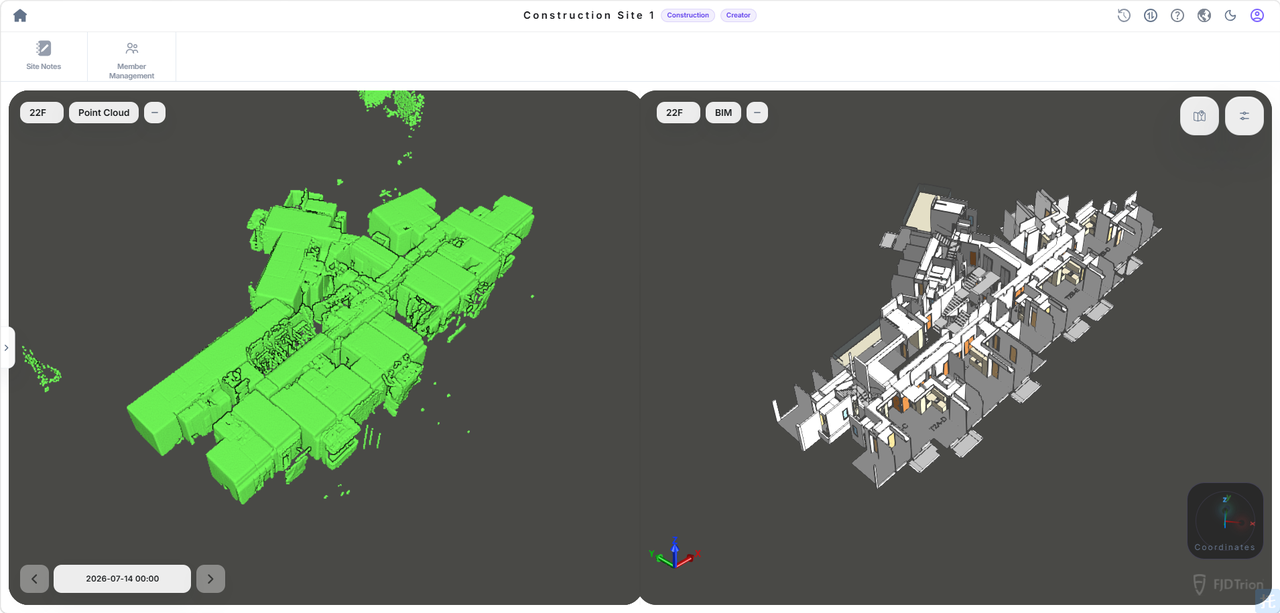Click the up-down transfer arrows icon
The image size is (1280, 613).
click(x=1151, y=15)
